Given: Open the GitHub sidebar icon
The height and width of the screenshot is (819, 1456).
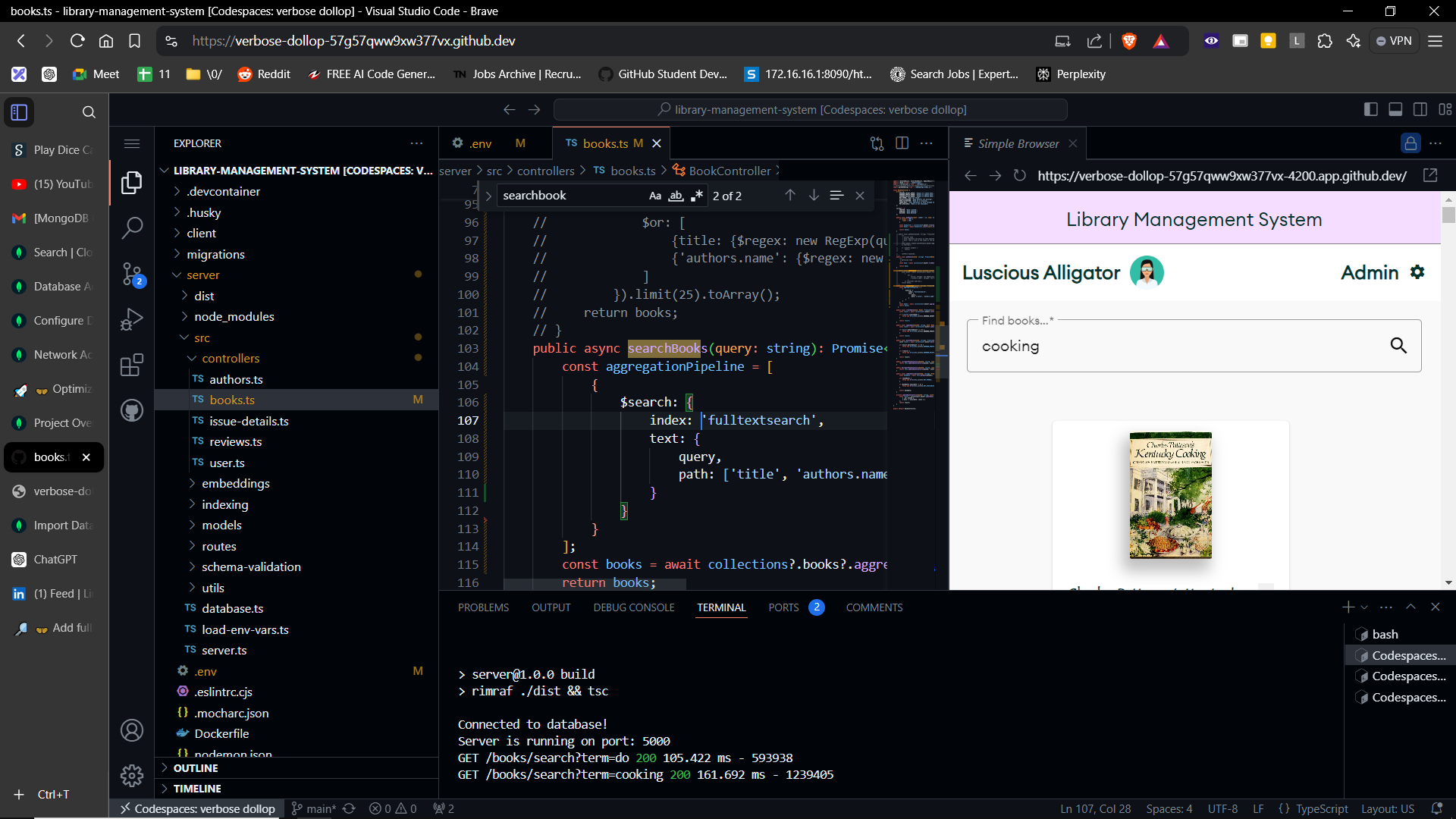Looking at the screenshot, I should tap(132, 410).
